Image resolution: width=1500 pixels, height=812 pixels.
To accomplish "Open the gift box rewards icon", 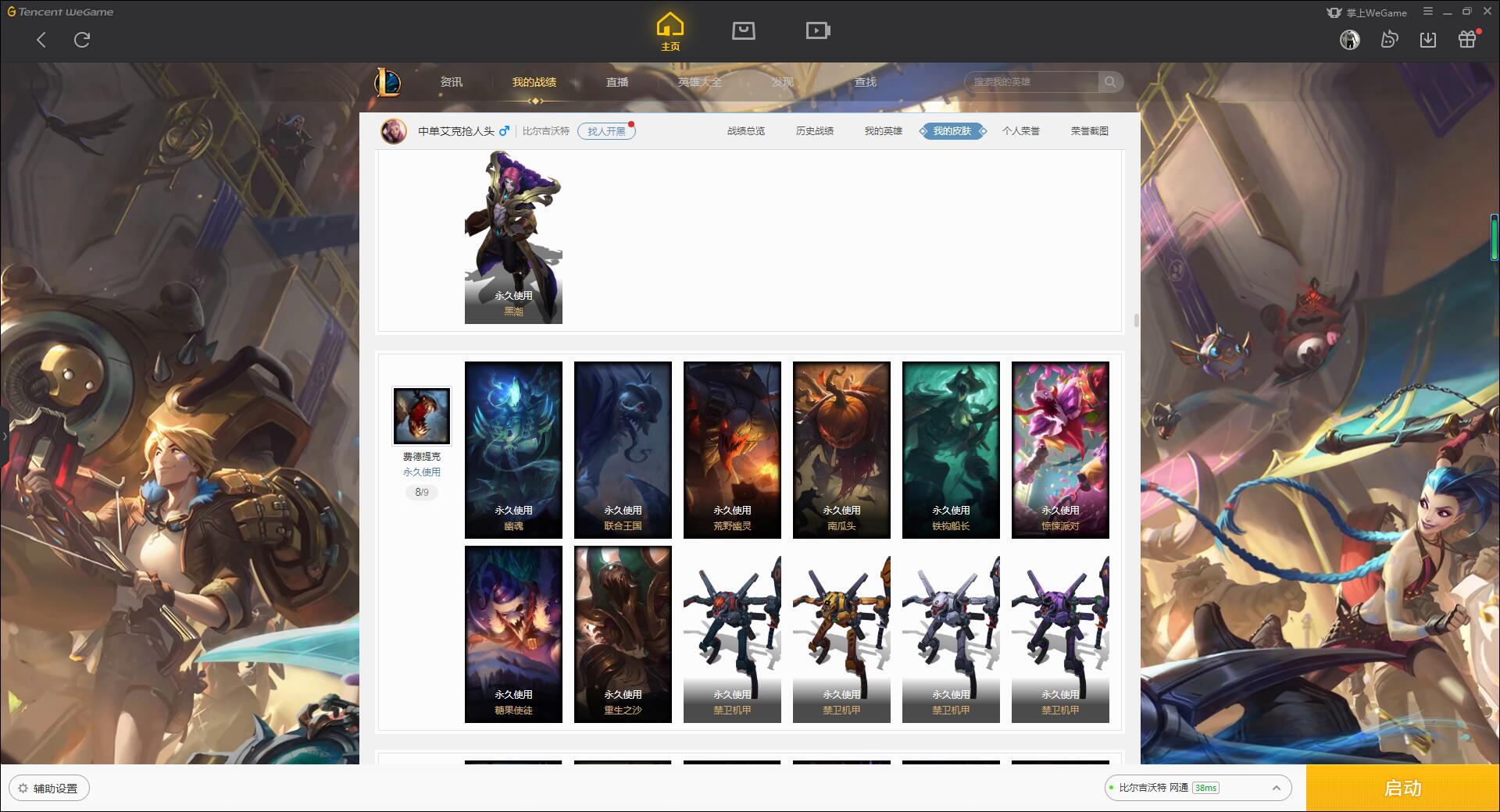I will point(1467,40).
